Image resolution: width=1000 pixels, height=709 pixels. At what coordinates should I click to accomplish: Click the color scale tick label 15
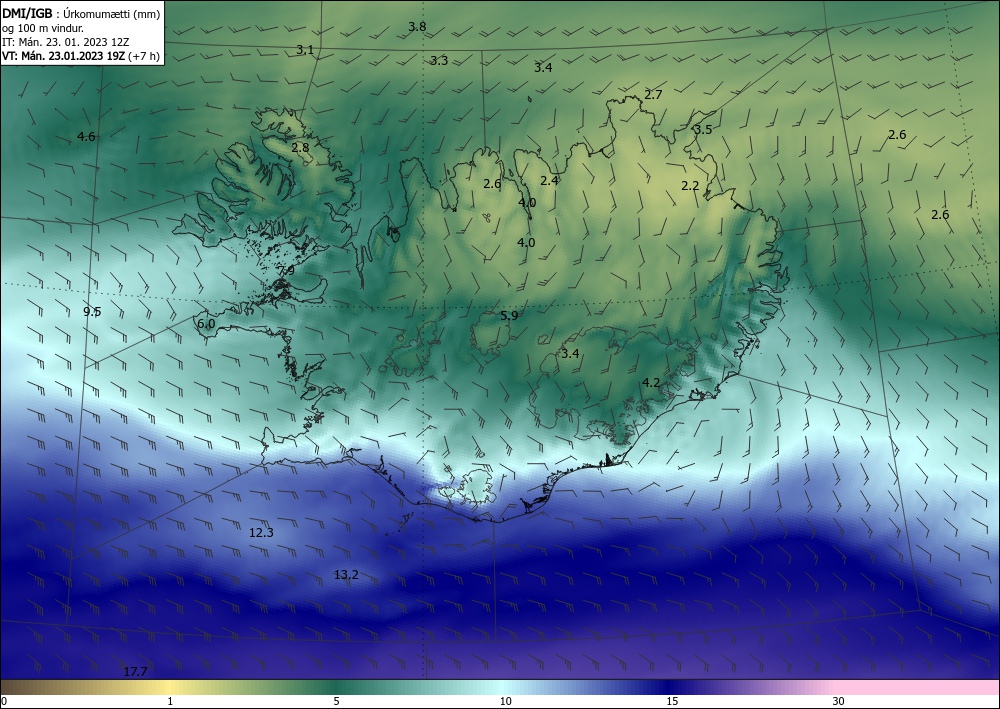(x=672, y=701)
